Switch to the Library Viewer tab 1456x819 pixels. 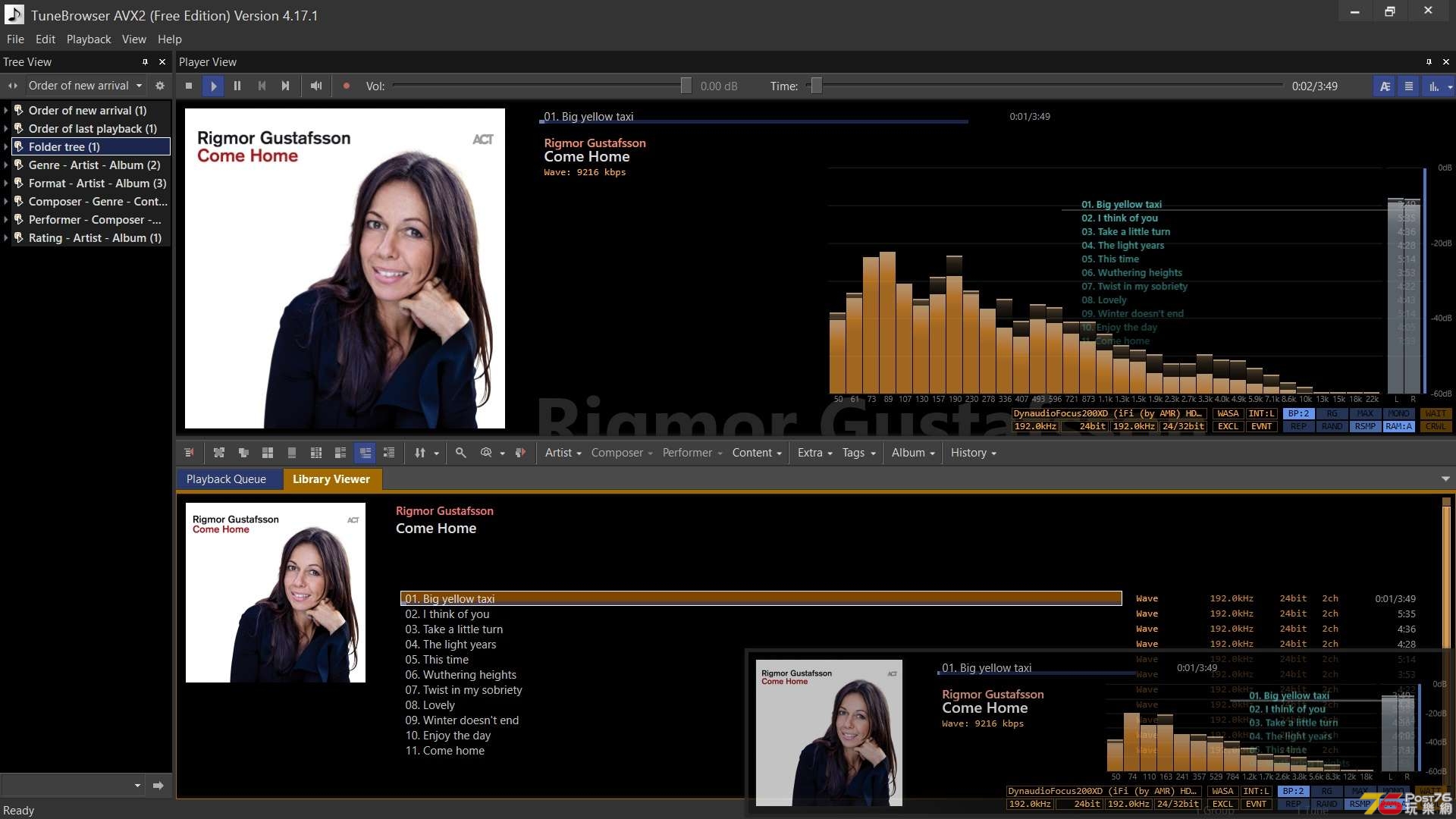click(x=332, y=479)
